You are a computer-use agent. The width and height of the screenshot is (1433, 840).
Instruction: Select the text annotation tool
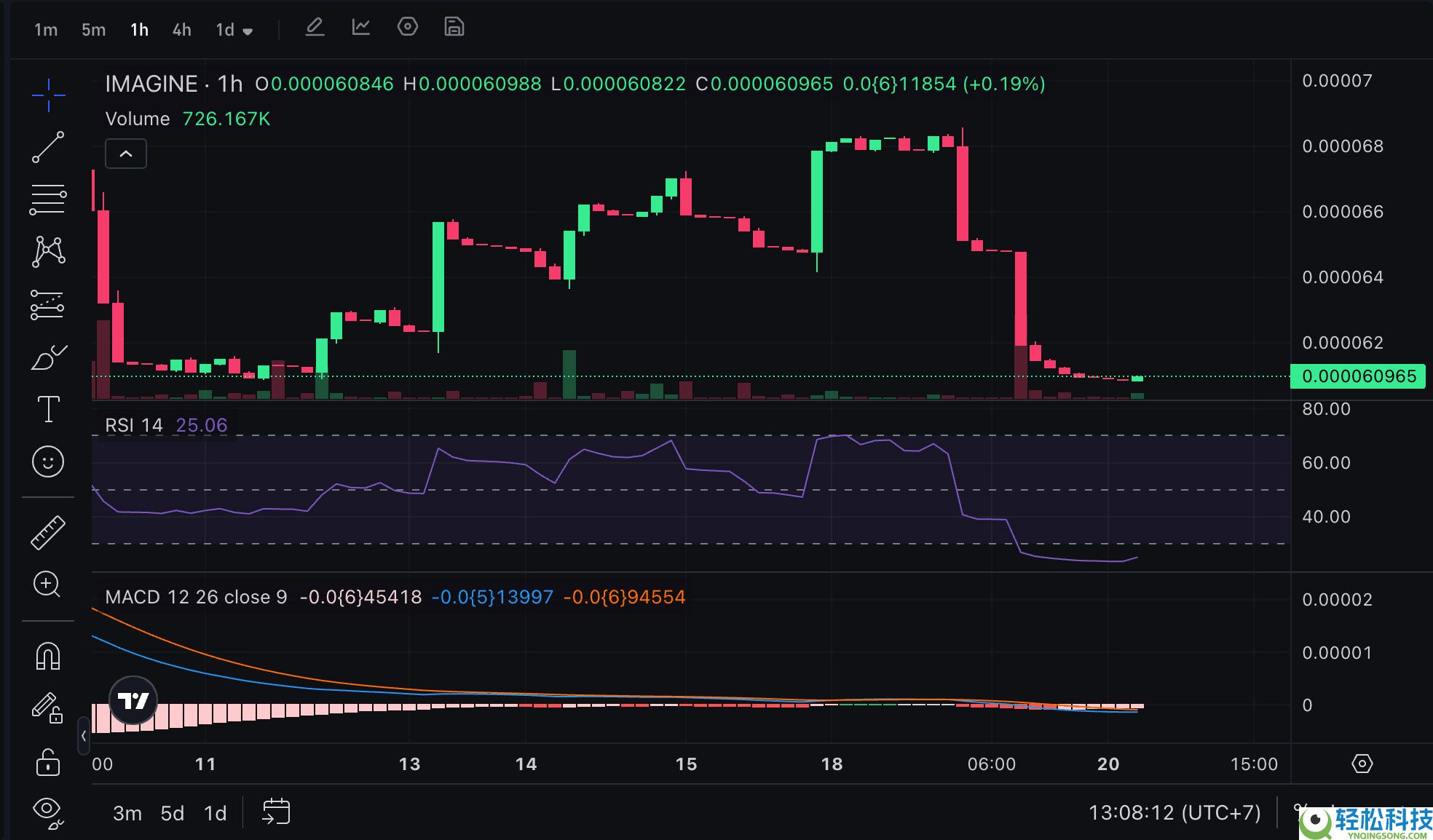[48, 409]
